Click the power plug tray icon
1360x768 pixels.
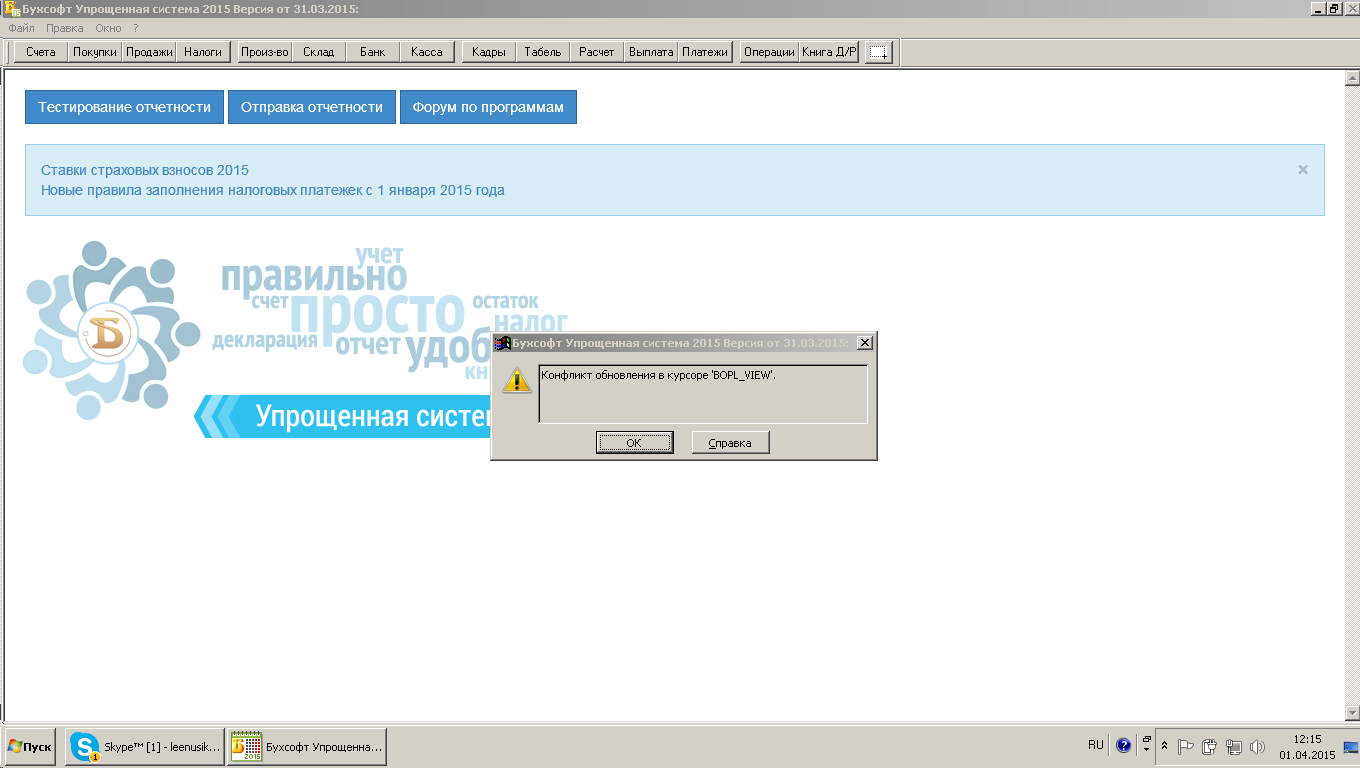(1210, 746)
